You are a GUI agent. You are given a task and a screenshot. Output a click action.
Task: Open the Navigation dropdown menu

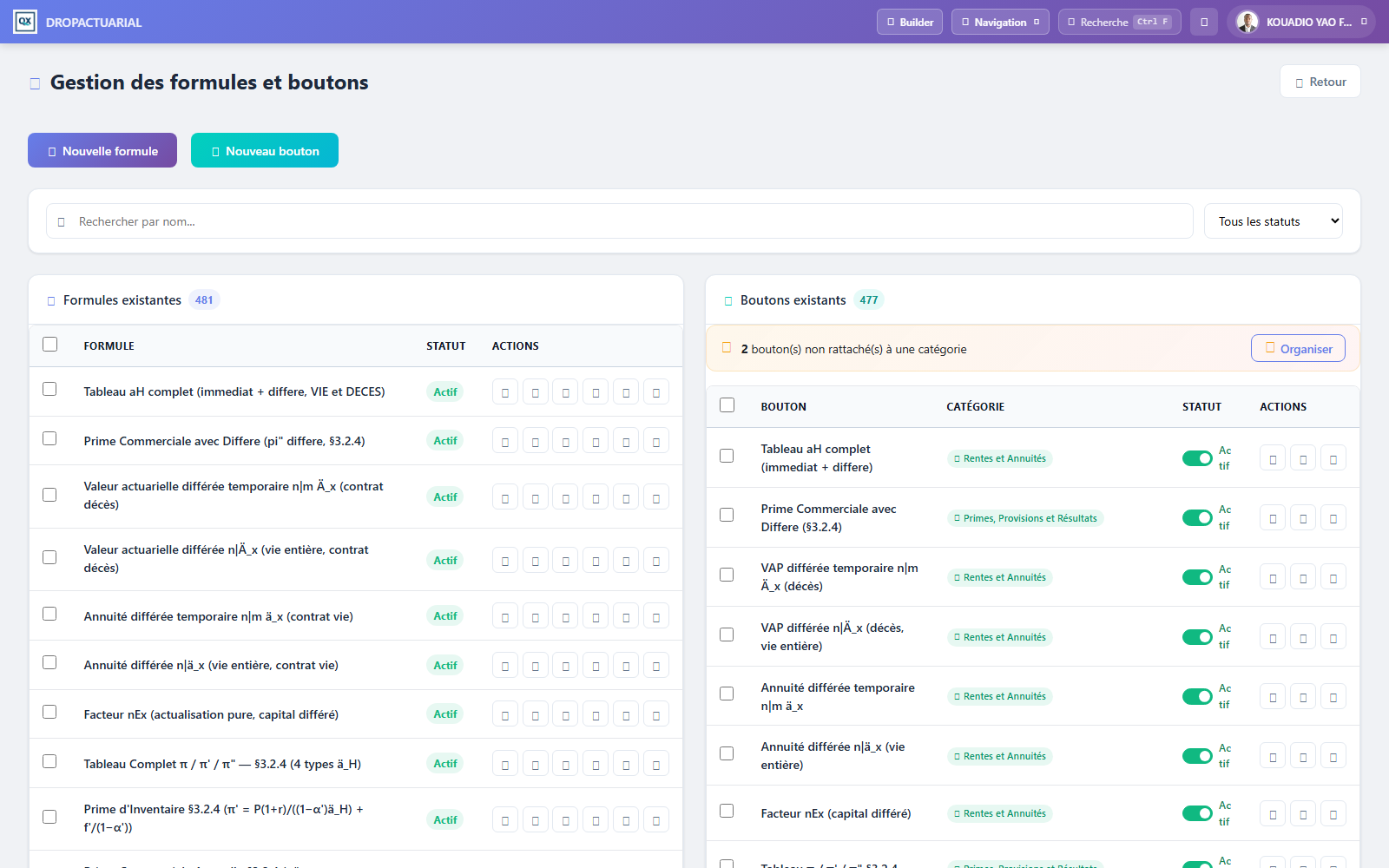(1000, 22)
